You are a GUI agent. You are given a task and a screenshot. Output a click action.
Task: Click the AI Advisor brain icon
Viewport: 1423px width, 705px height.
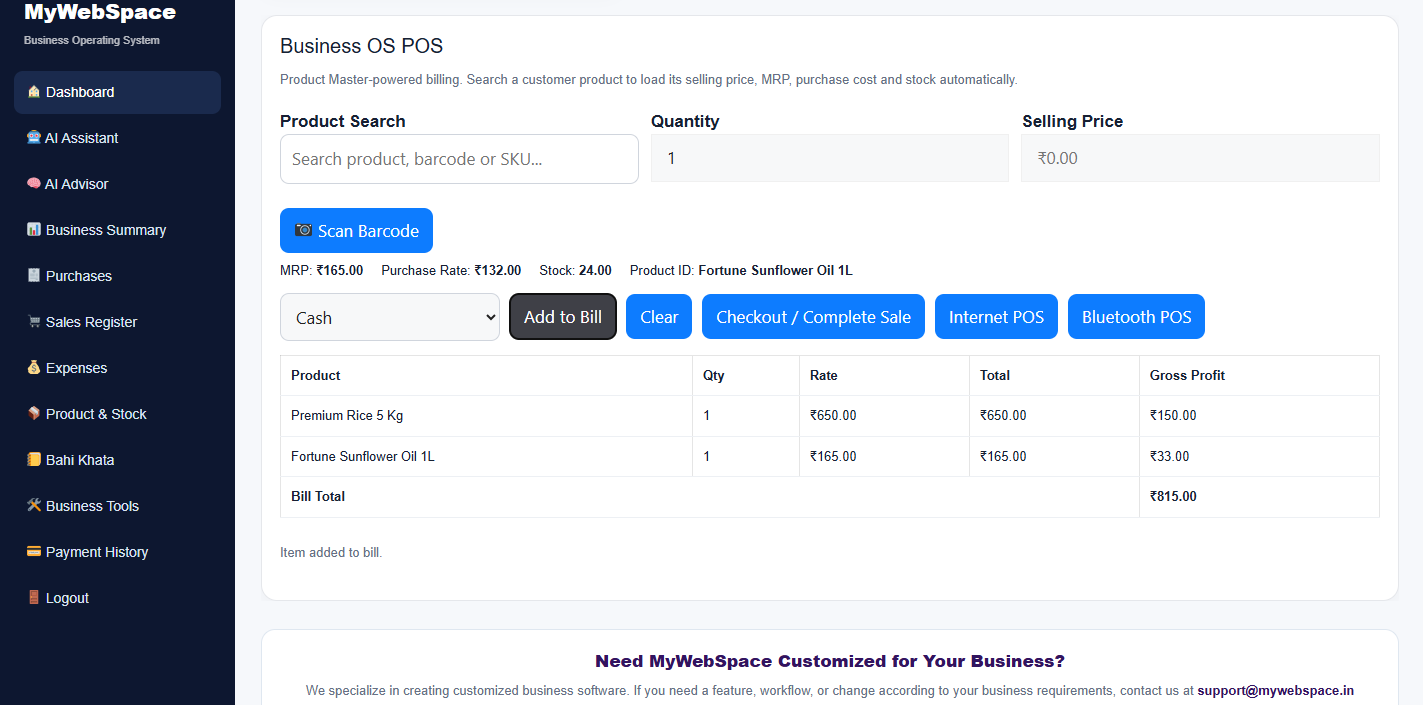pos(34,184)
